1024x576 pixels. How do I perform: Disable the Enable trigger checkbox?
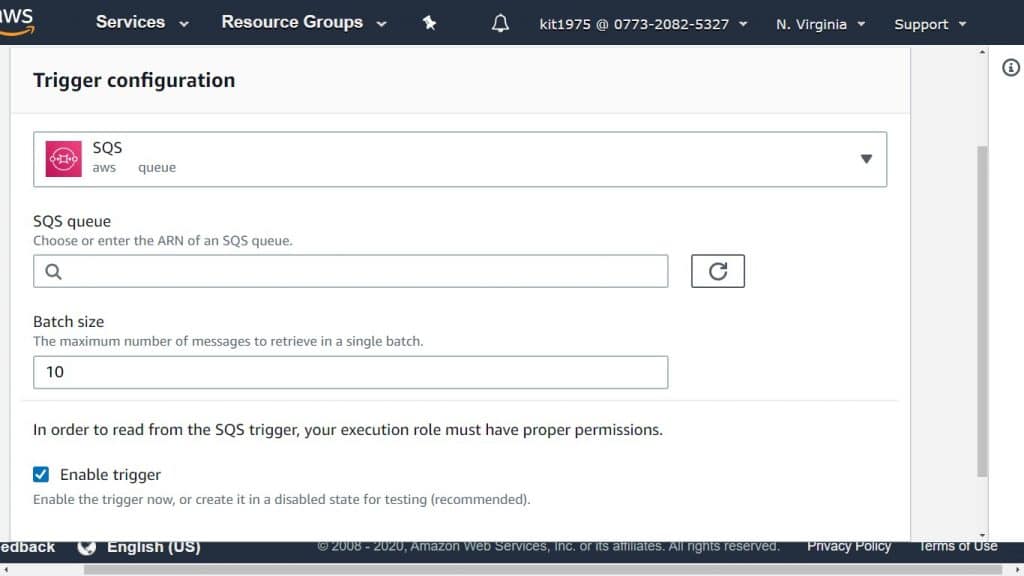coord(41,474)
